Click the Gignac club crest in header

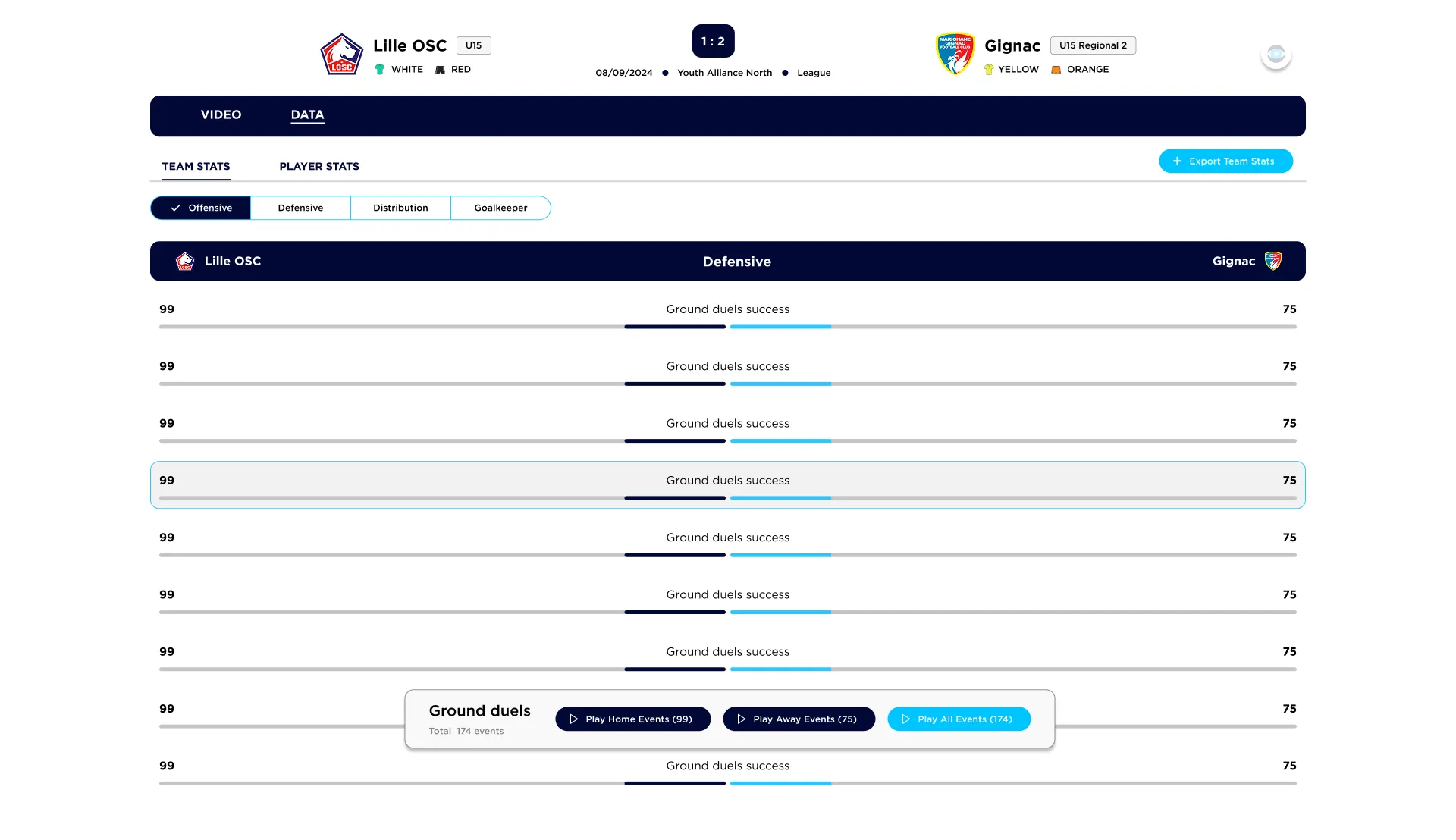tap(955, 54)
